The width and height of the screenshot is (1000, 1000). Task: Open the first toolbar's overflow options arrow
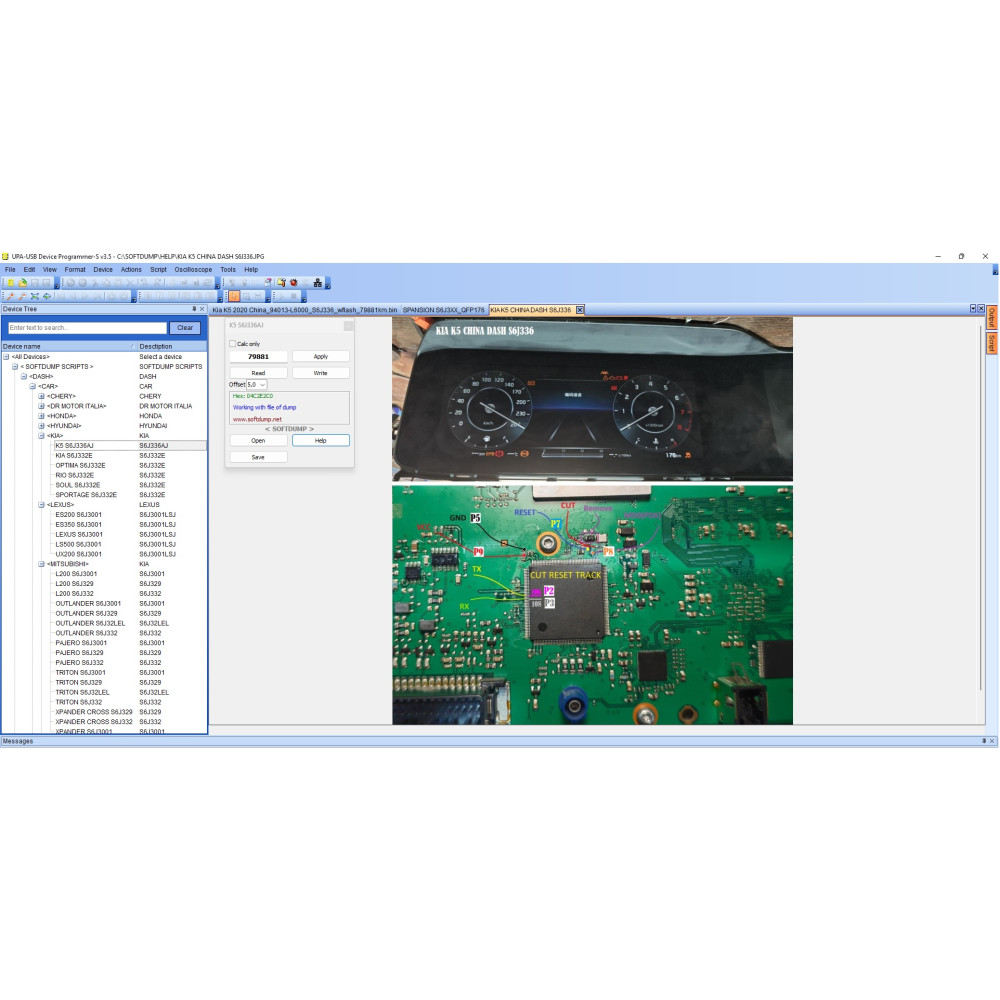point(57,285)
